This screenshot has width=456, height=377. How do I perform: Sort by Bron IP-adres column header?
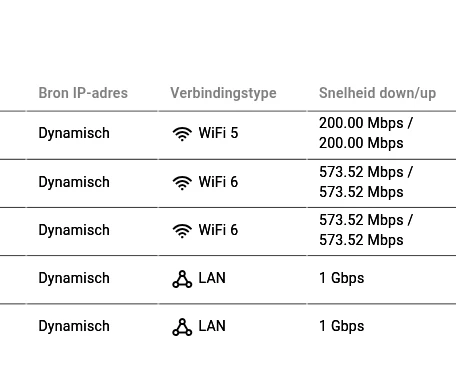83,93
